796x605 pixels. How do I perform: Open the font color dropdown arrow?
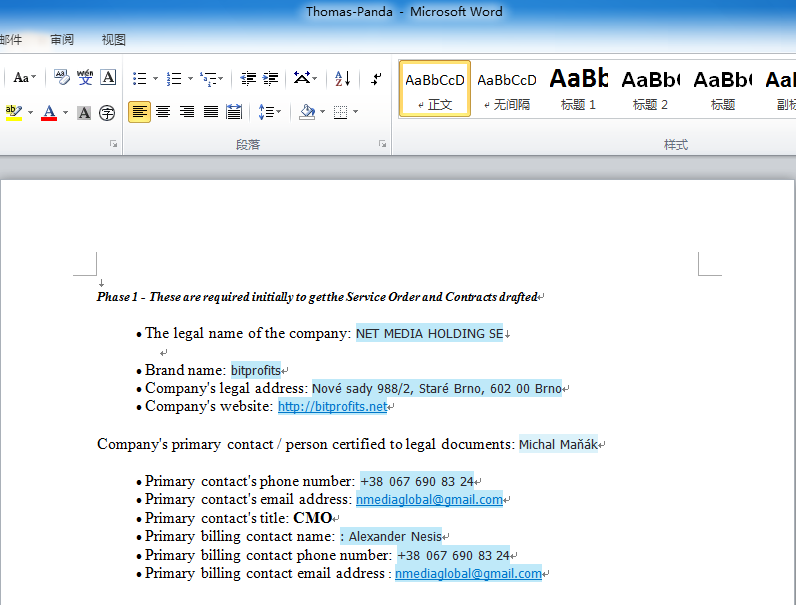point(65,112)
